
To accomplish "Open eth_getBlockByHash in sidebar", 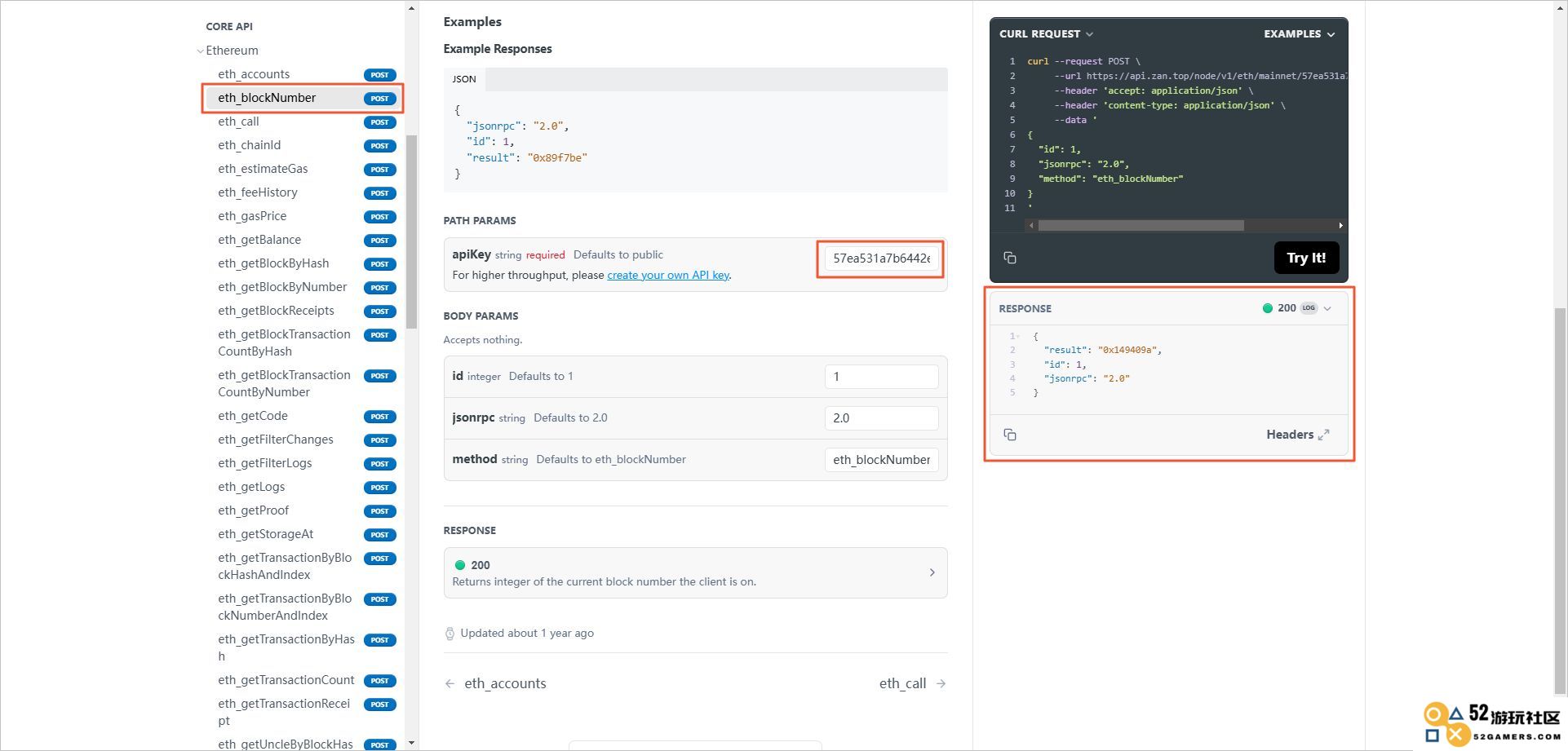I will tap(302, 263).
